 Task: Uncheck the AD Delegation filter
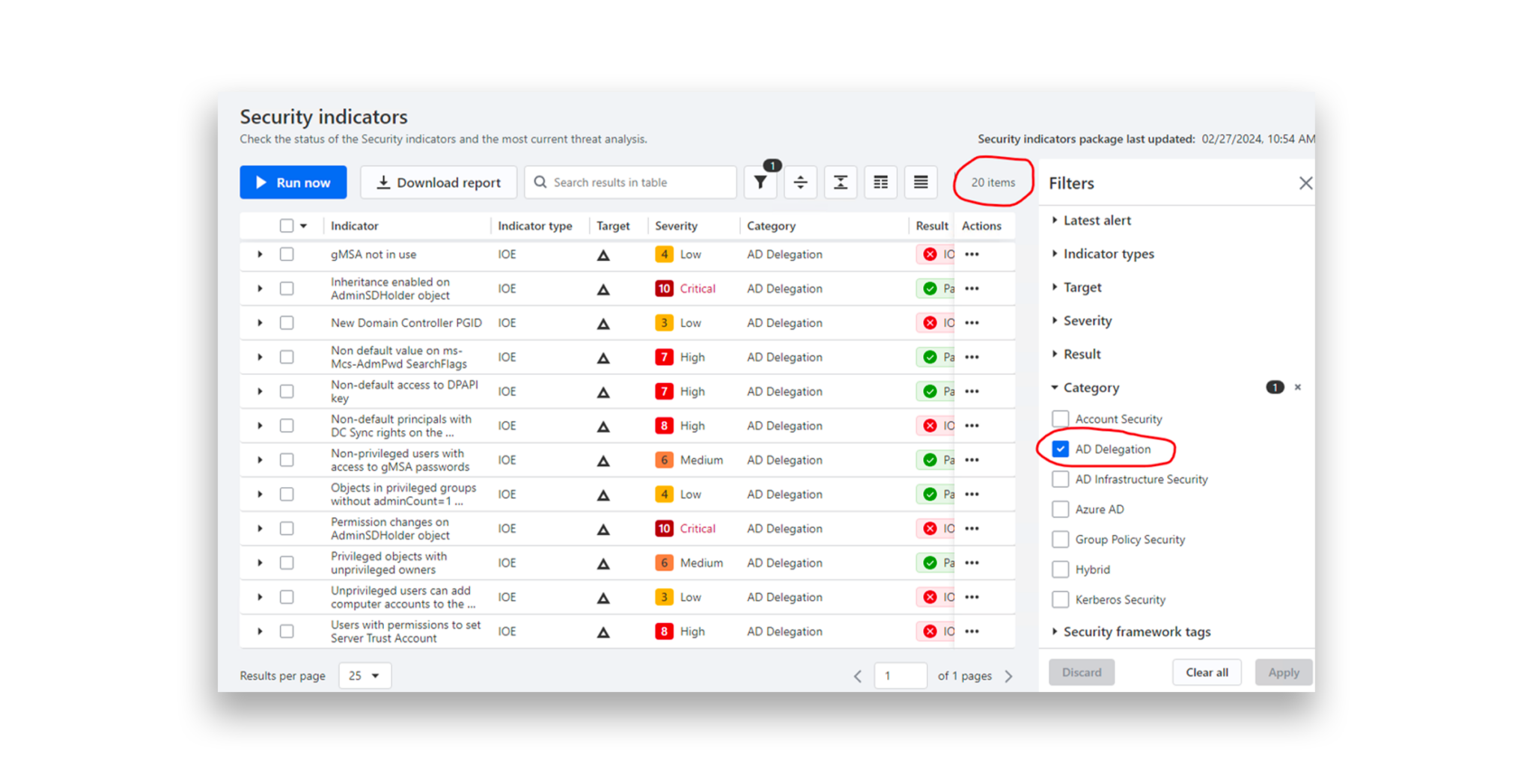coord(1060,448)
